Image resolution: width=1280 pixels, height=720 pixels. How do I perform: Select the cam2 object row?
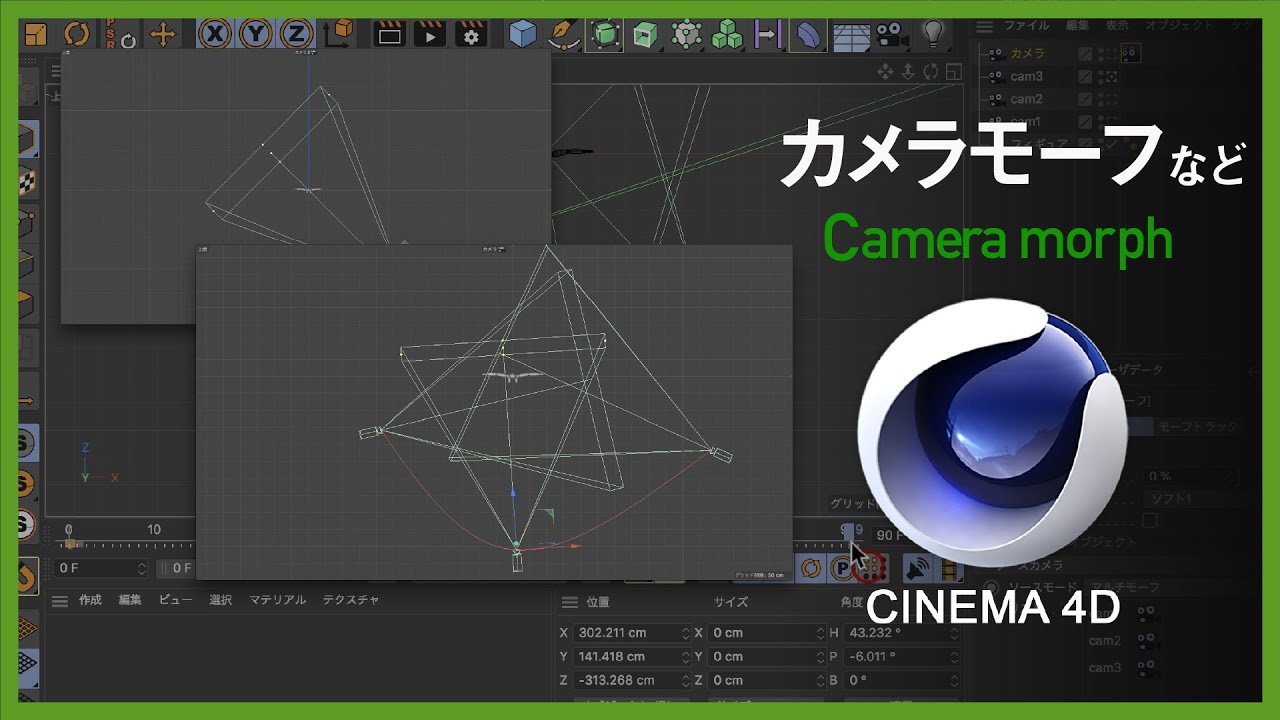click(x=1026, y=99)
